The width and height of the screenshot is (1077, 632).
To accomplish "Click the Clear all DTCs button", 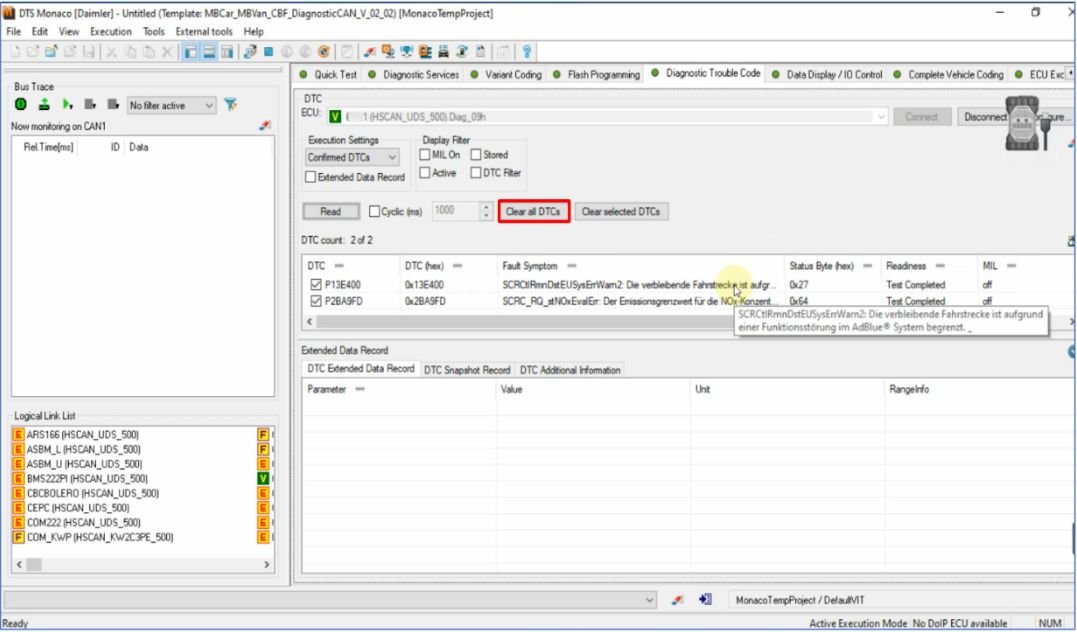I will coord(533,212).
